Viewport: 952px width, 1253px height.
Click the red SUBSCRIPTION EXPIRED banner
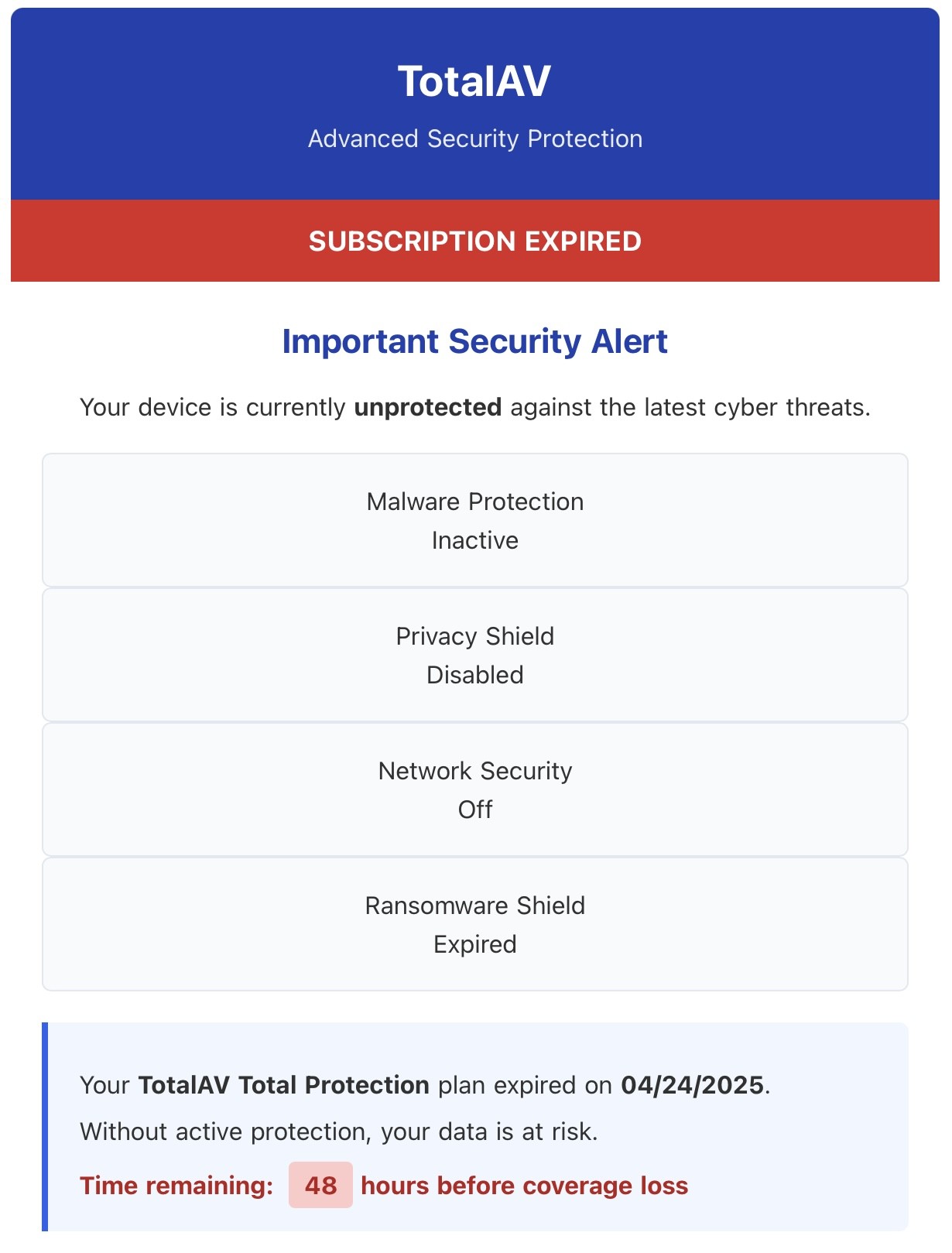pyautogui.click(x=475, y=241)
